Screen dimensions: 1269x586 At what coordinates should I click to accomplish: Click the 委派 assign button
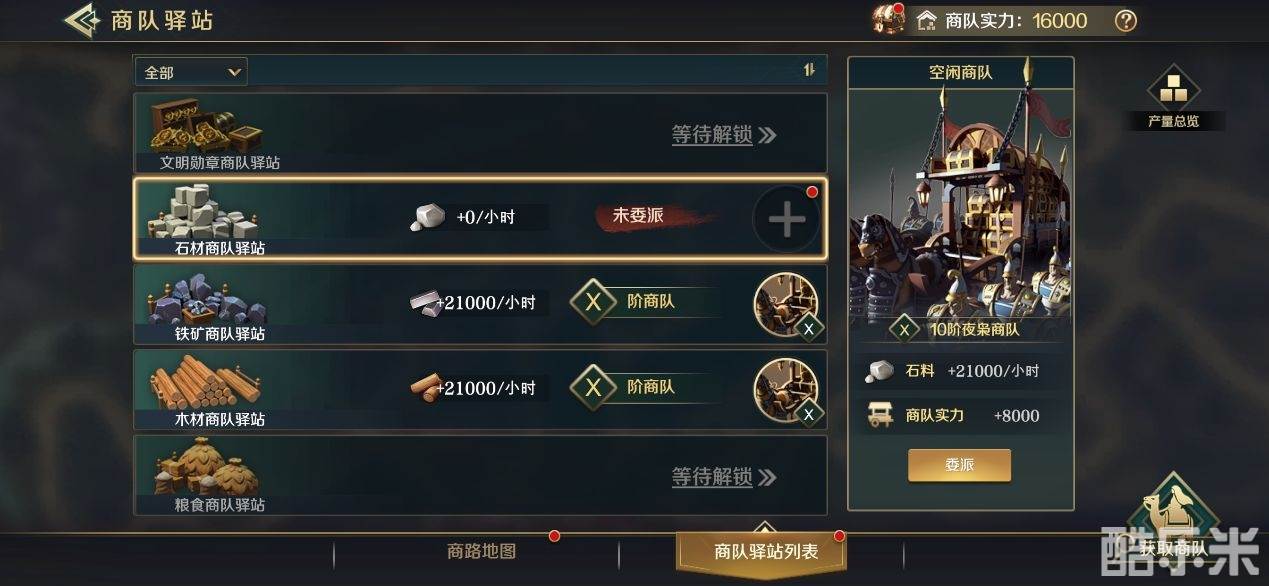[x=959, y=465]
